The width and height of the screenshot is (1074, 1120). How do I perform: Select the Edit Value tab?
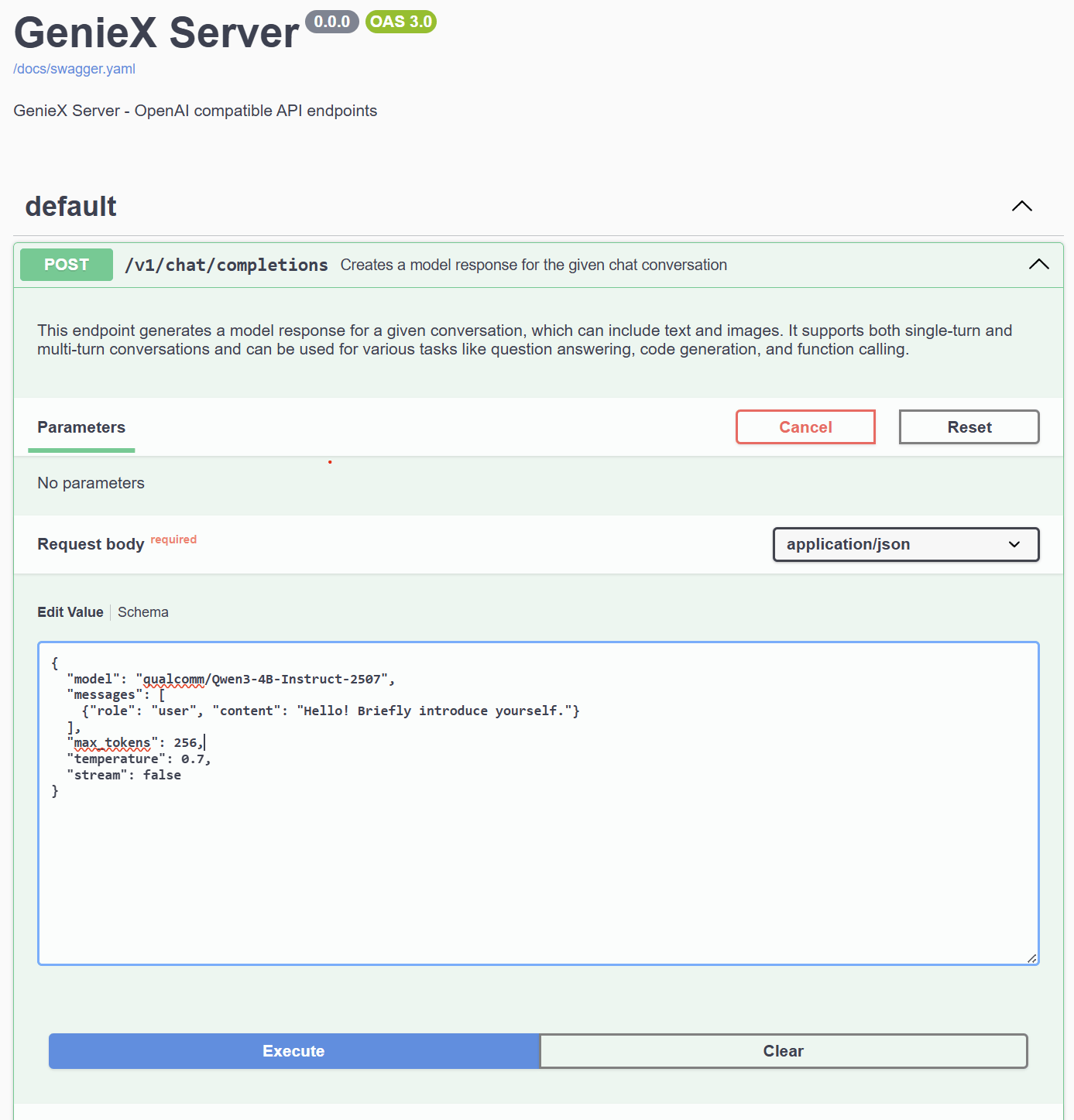point(70,612)
